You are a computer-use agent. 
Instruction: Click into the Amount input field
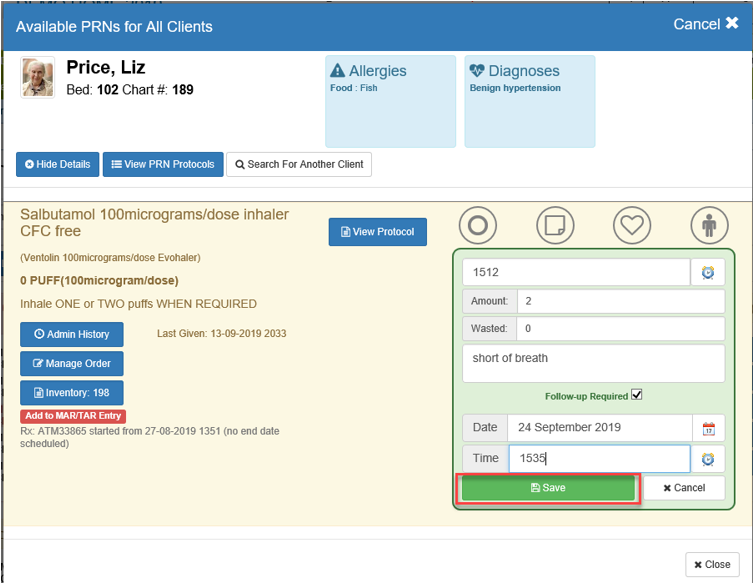coord(620,301)
